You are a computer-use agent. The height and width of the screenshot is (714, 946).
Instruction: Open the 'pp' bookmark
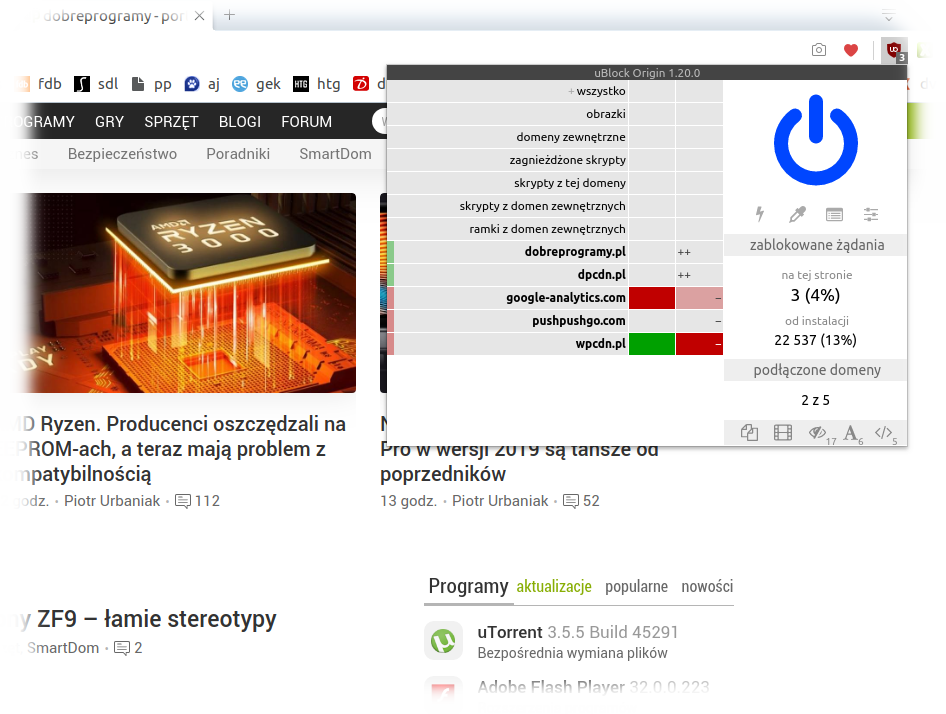coord(152,84)
